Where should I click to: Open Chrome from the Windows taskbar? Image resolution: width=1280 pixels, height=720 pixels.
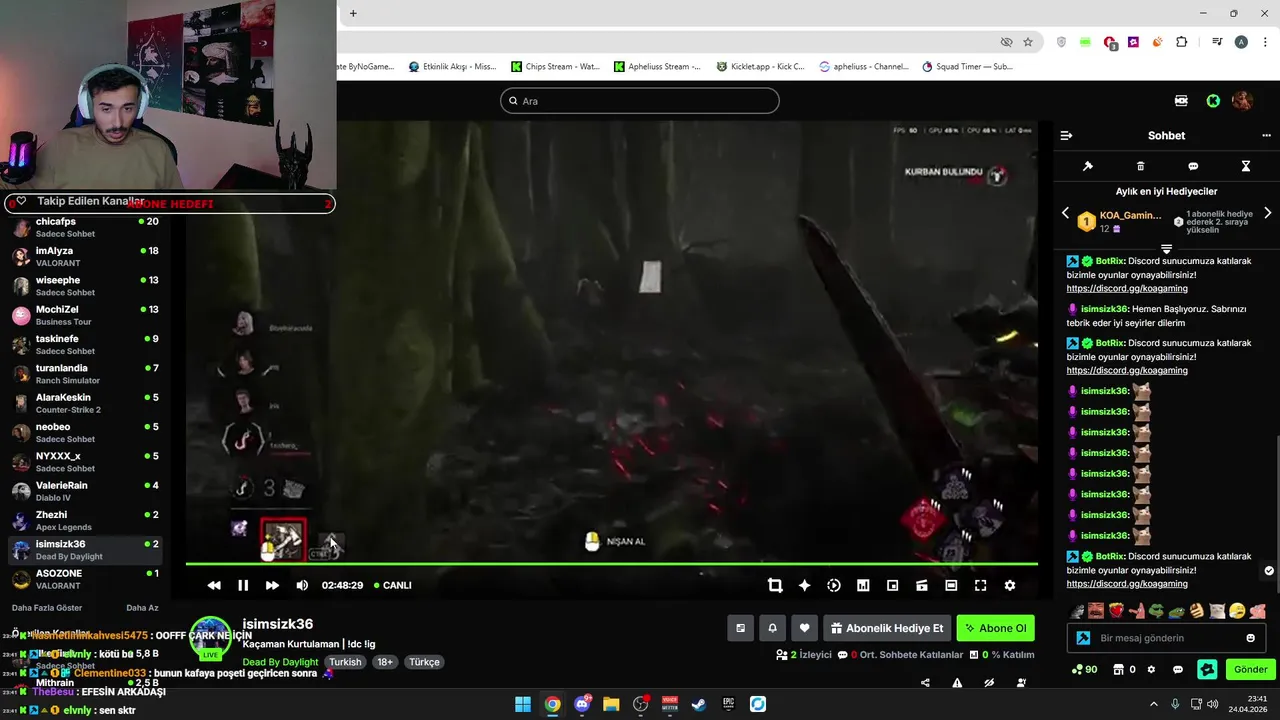[552, 704]
